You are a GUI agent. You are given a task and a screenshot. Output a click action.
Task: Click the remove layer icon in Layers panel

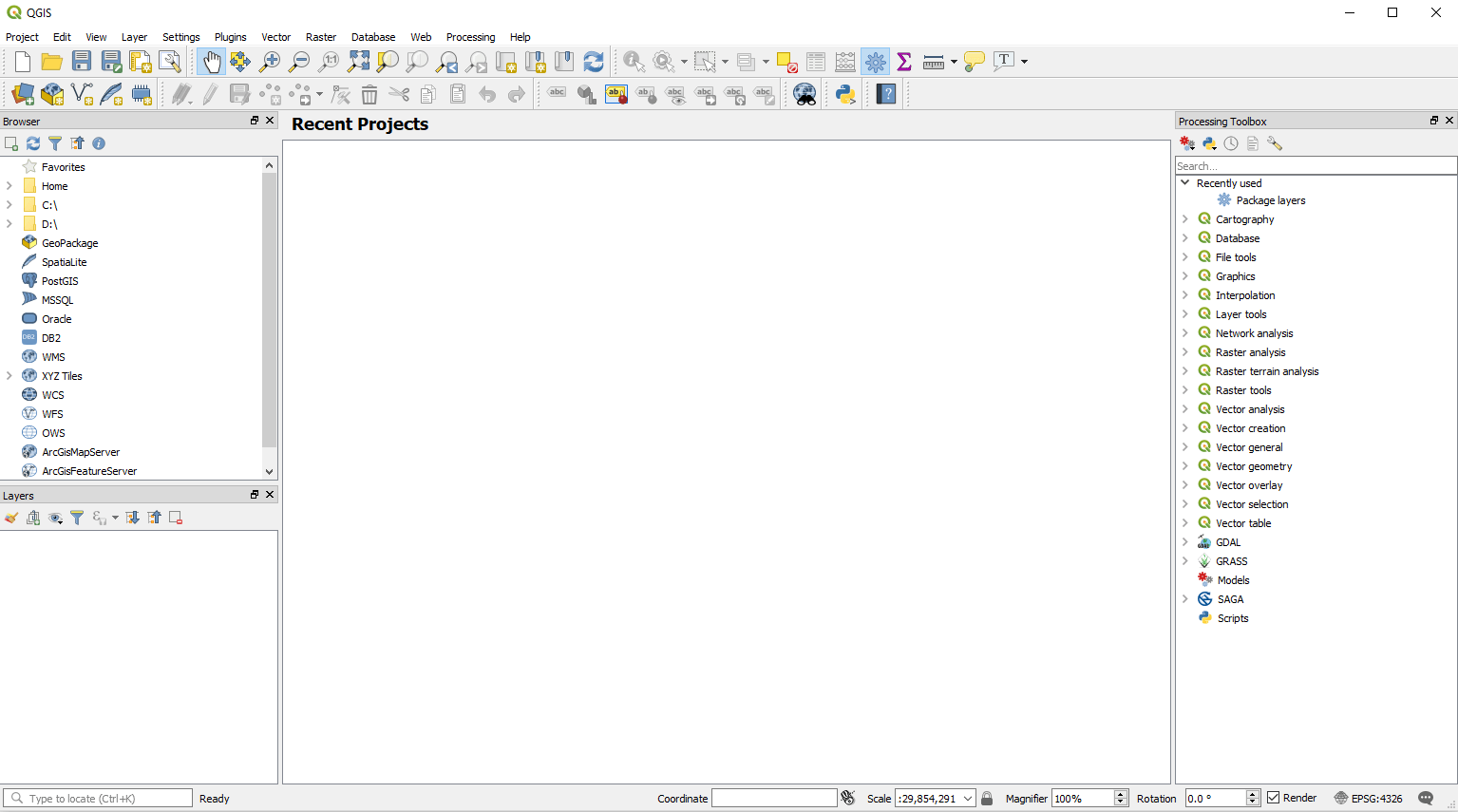tap(176, 518)
